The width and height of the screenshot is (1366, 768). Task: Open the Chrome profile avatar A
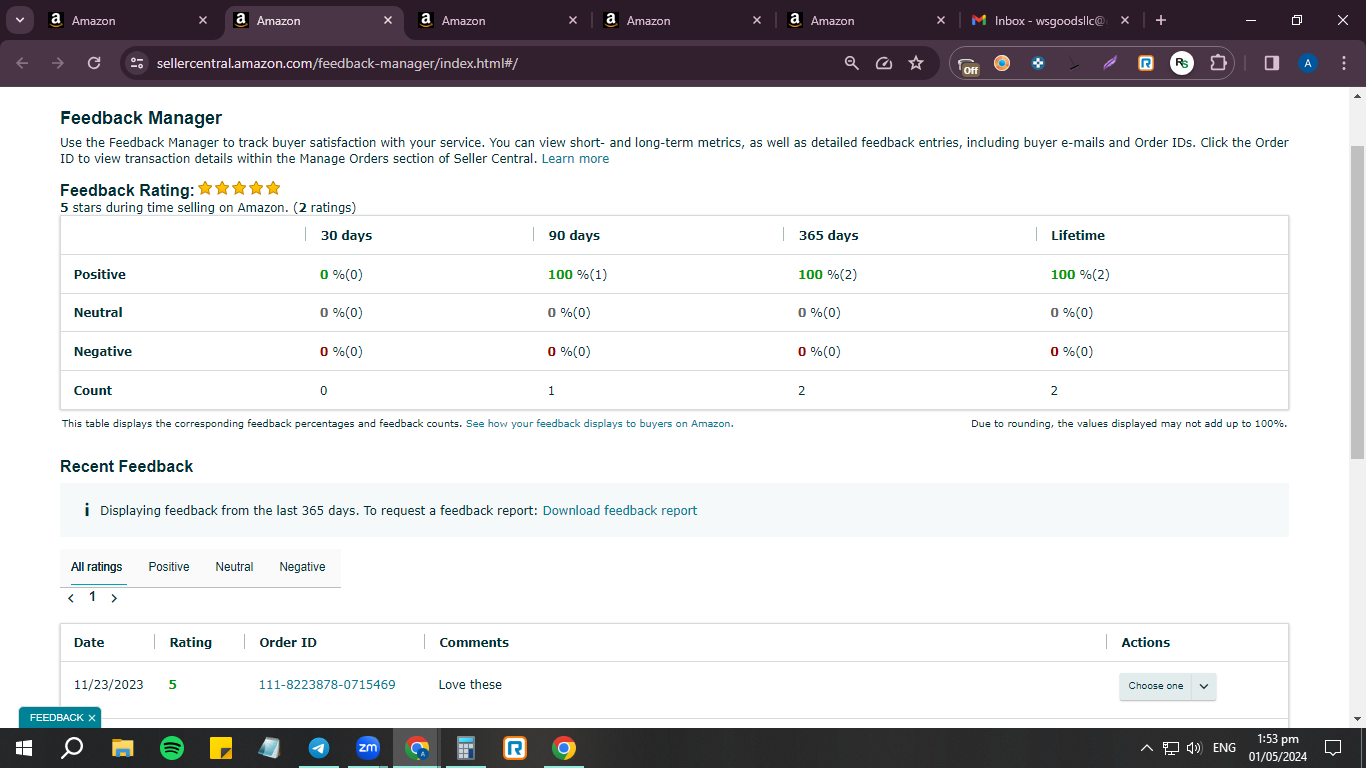tap(1308, 63)
